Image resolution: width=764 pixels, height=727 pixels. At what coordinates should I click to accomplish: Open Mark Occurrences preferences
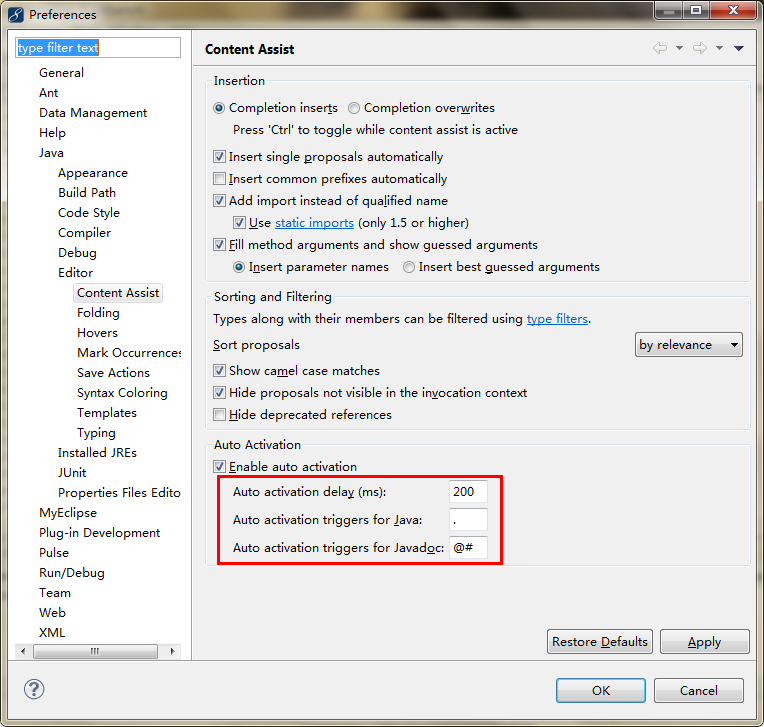click(x=129, y=353)
